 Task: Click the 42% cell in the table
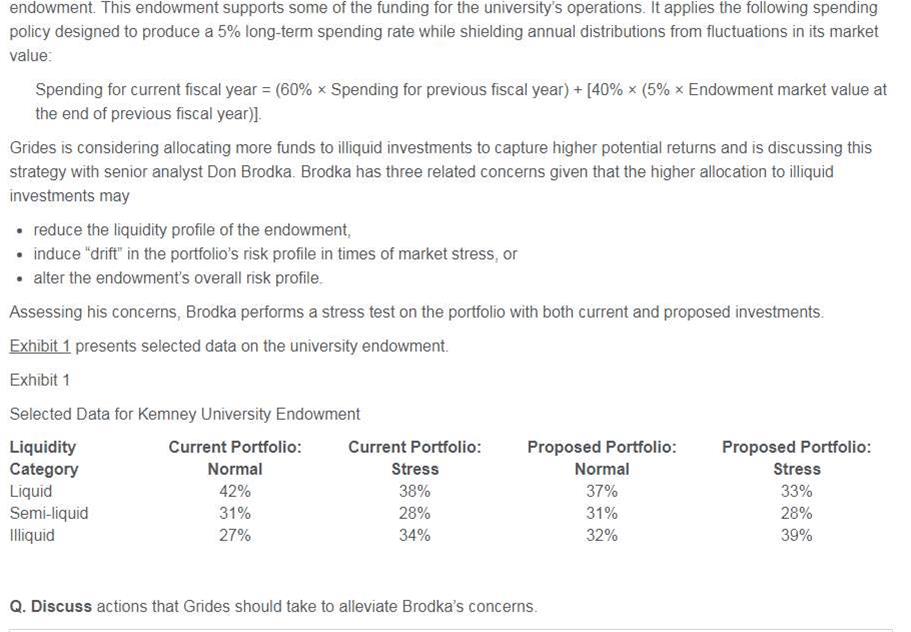[235, 491]
